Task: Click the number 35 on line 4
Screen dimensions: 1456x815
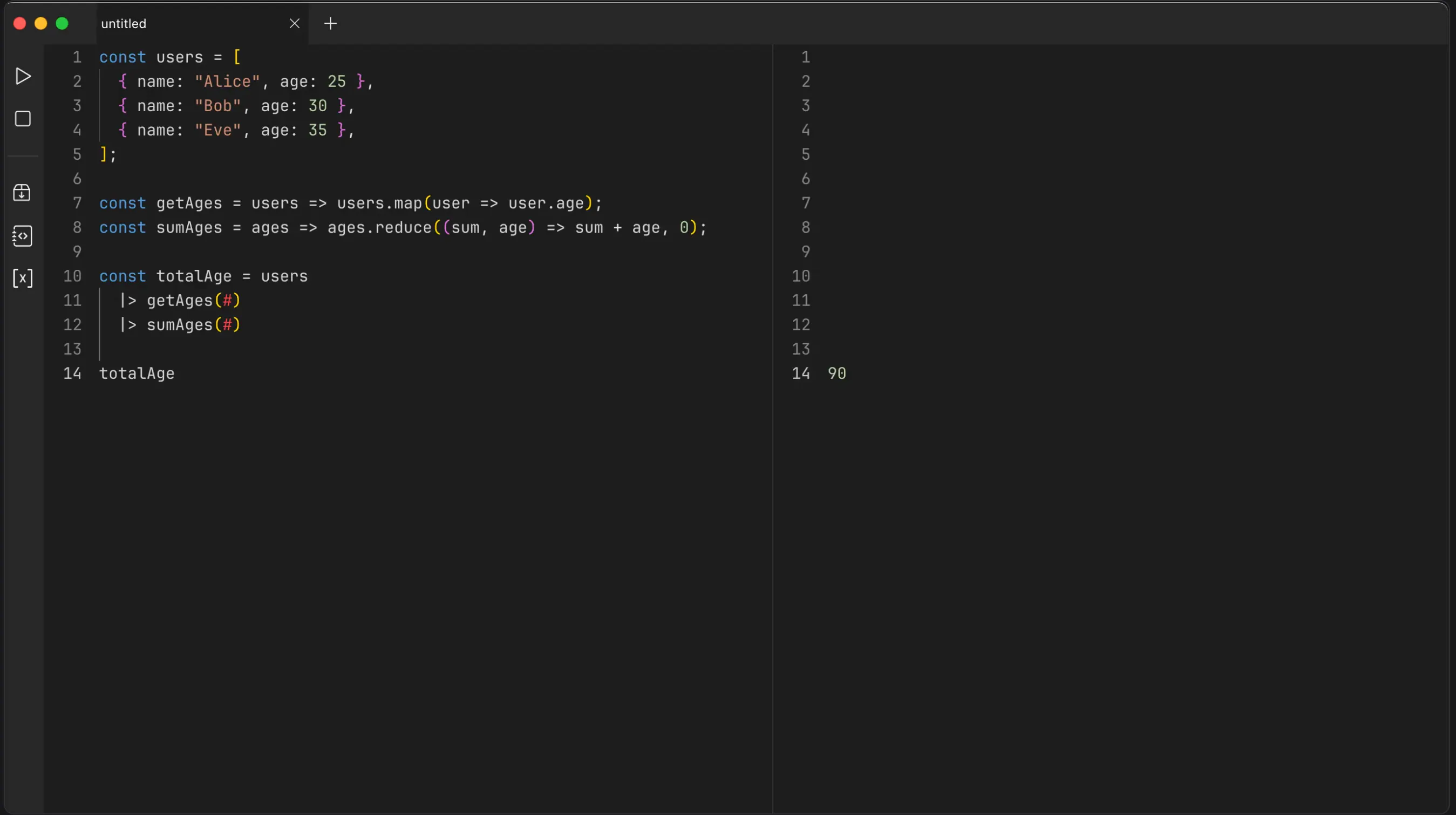Action: pyautogui.click(x=318, y=130)
